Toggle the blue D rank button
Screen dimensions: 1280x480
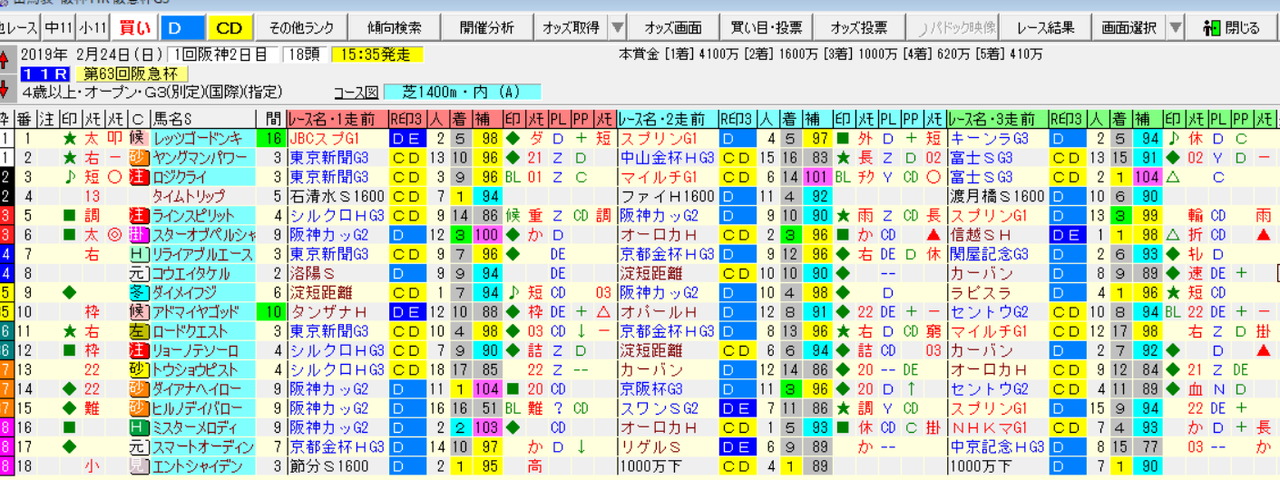point(183,27)
